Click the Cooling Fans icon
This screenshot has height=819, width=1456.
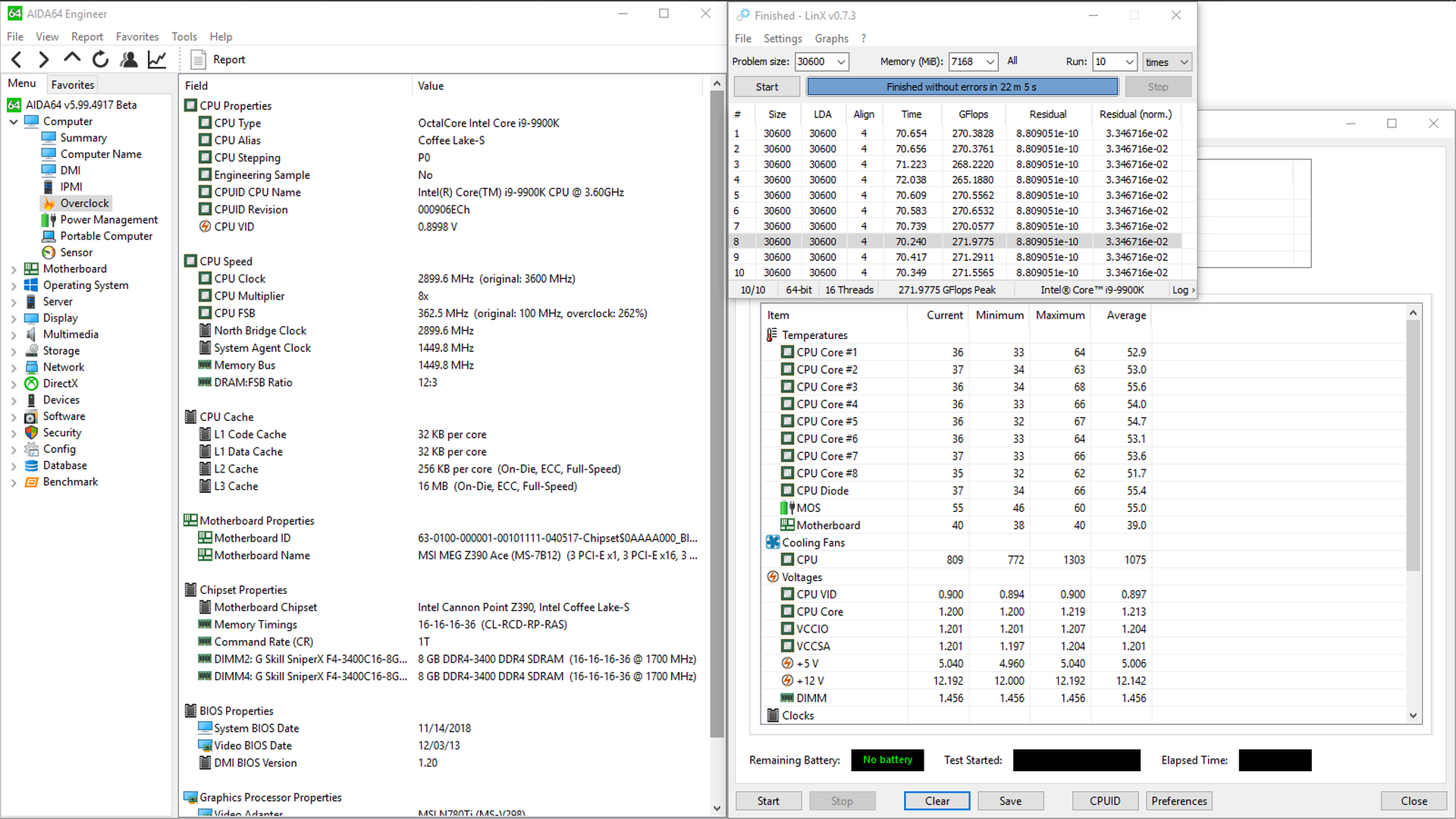(x=773, y=542)
